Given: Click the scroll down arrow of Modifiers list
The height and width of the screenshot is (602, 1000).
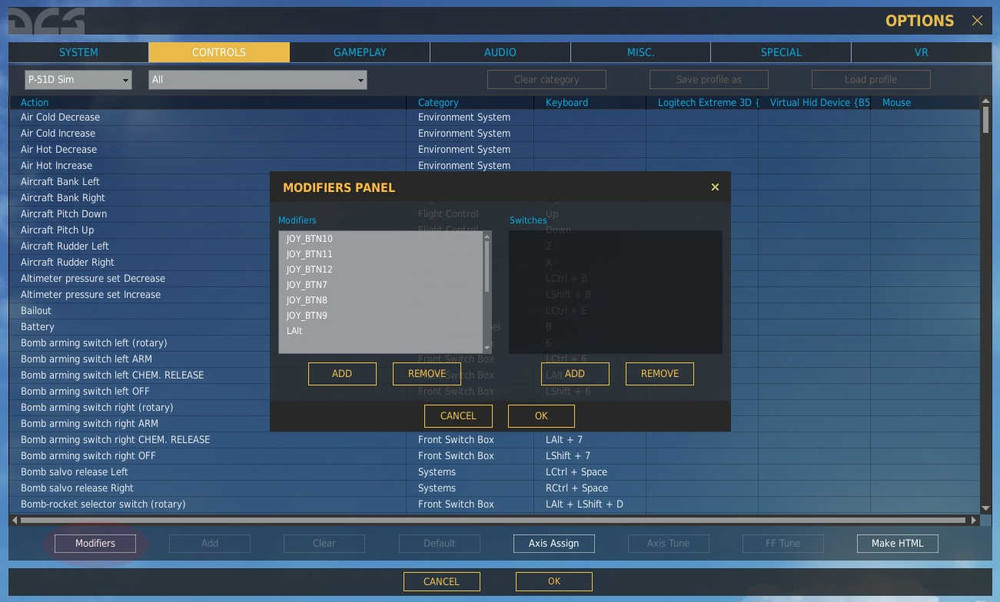Looking at the screenshot, I should click(x=487, y=348).
